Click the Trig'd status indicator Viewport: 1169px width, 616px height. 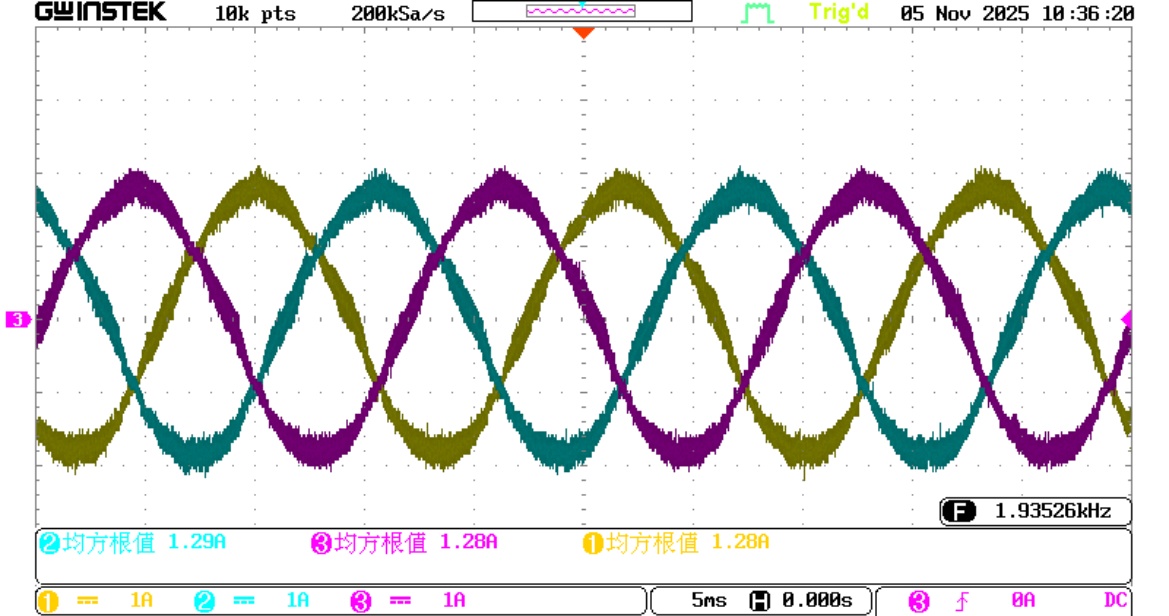pos(838,13)
